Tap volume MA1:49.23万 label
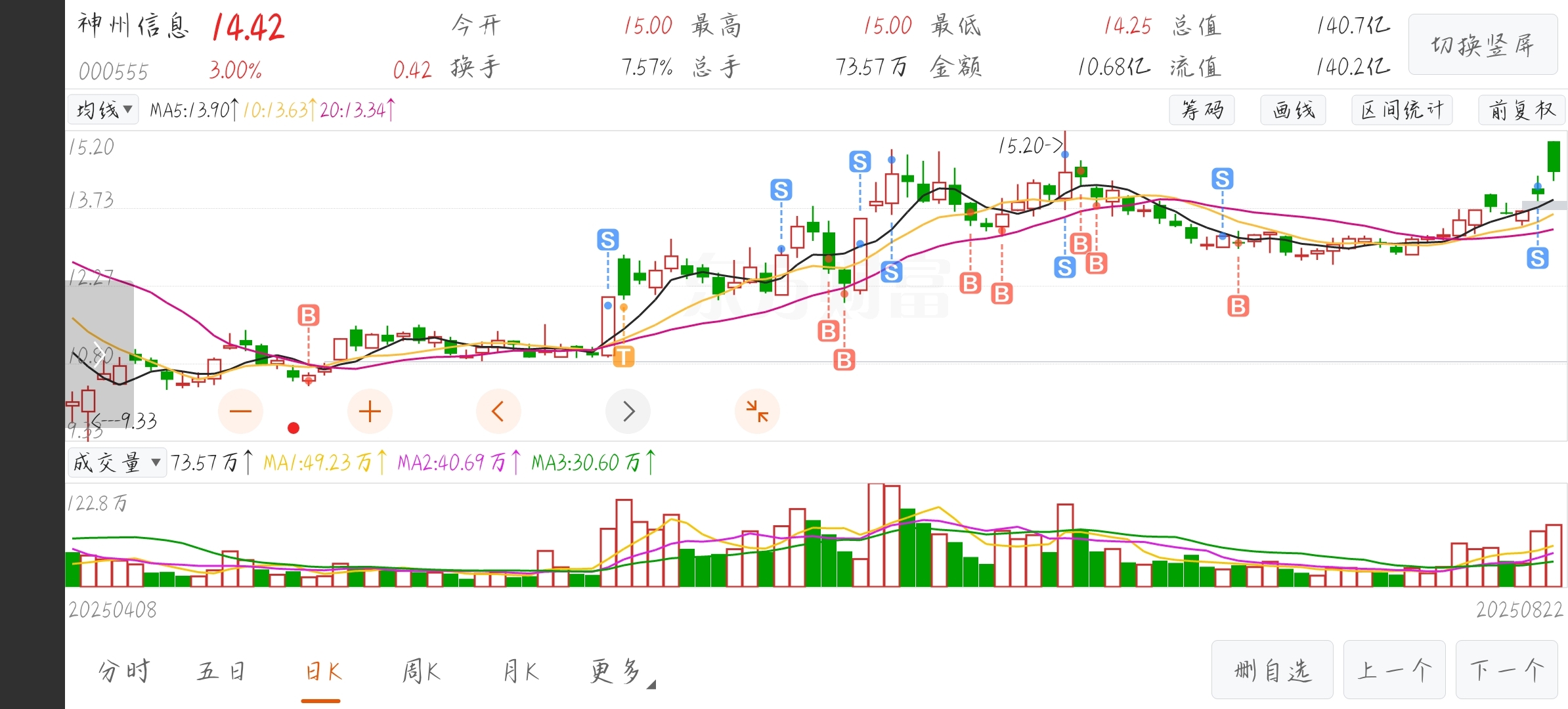This screenshot has height=709, width=1568. [325, 462]
